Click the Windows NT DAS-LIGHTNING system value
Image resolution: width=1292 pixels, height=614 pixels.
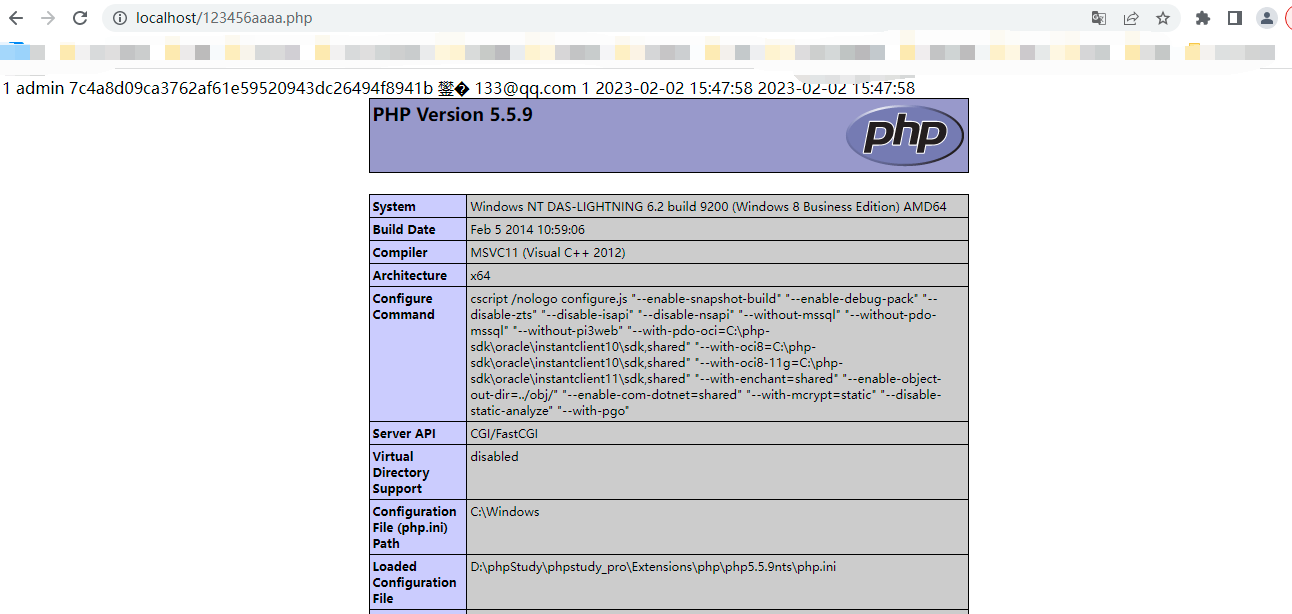coord(708,207)
